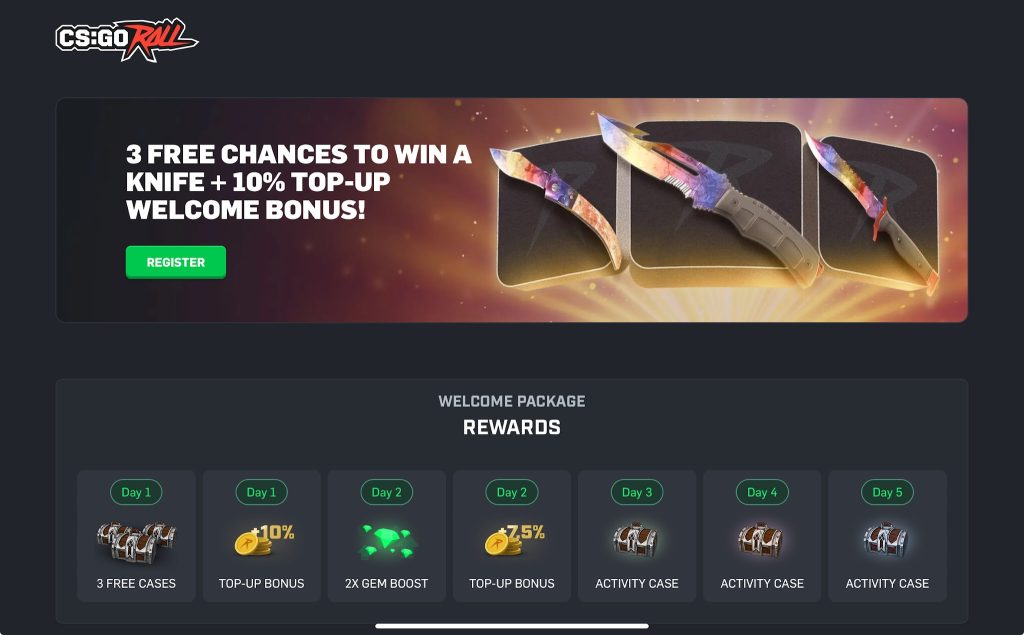1024x635 pixels.
Task: Click the +10% gold coins icon
Action: (264, 540)
